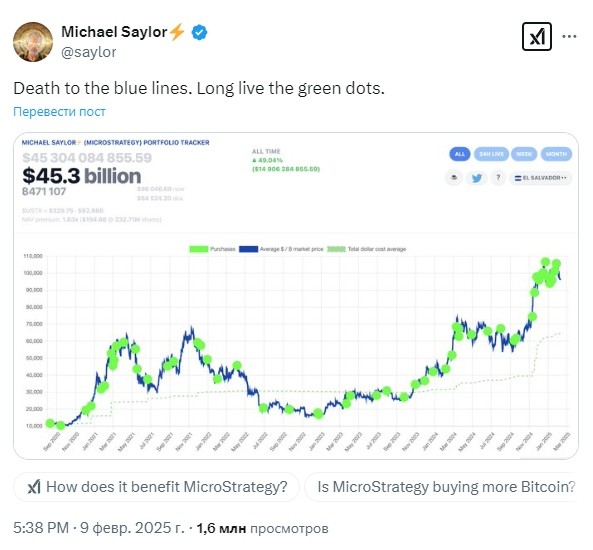Click the Twitter bird share icon
The image size is (593, 550).
pos(477,178)
